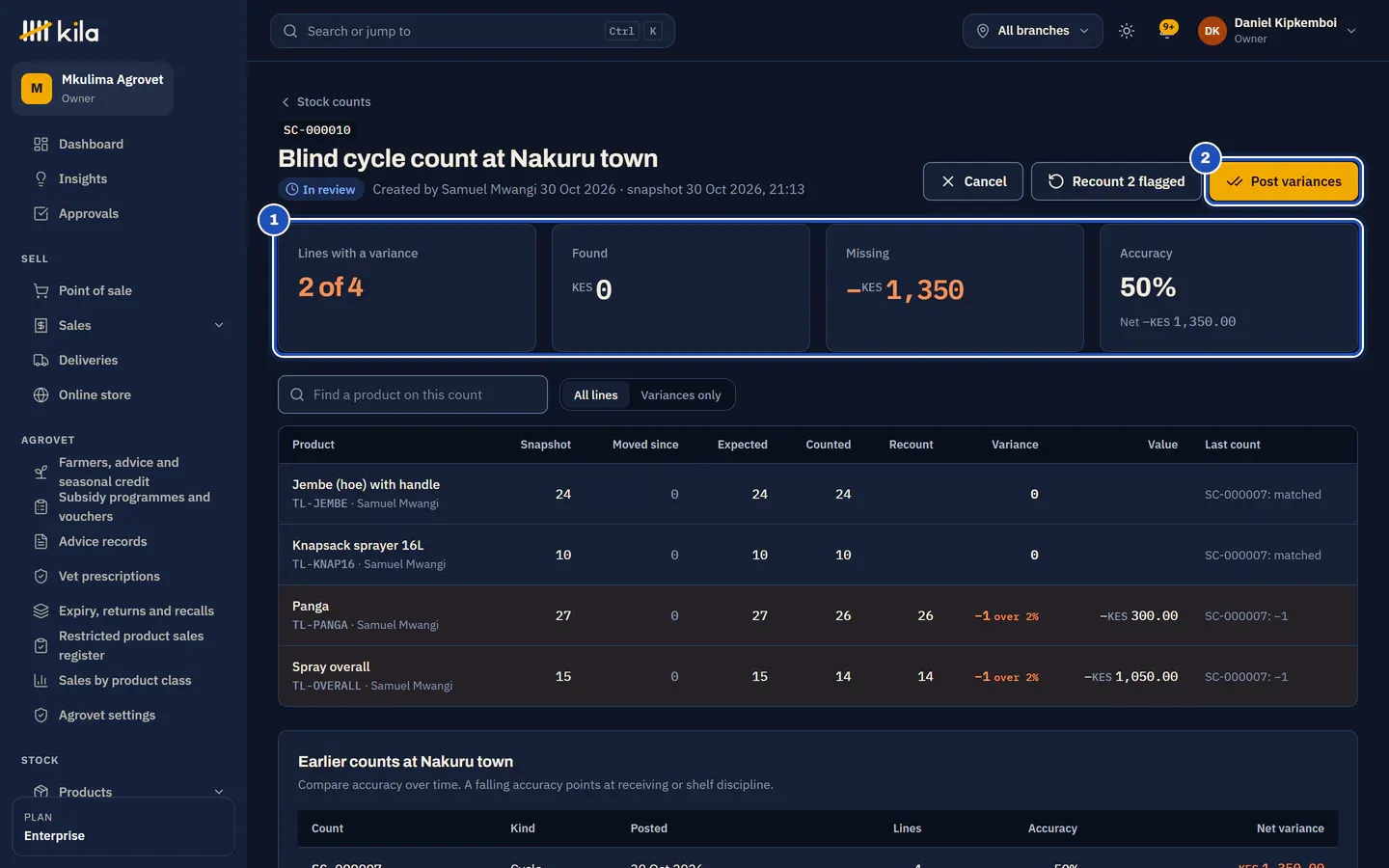This screenshot has height=868, width=1389.
Task: Click the Vet prescriptions shield icon
Action: point(41,576)
